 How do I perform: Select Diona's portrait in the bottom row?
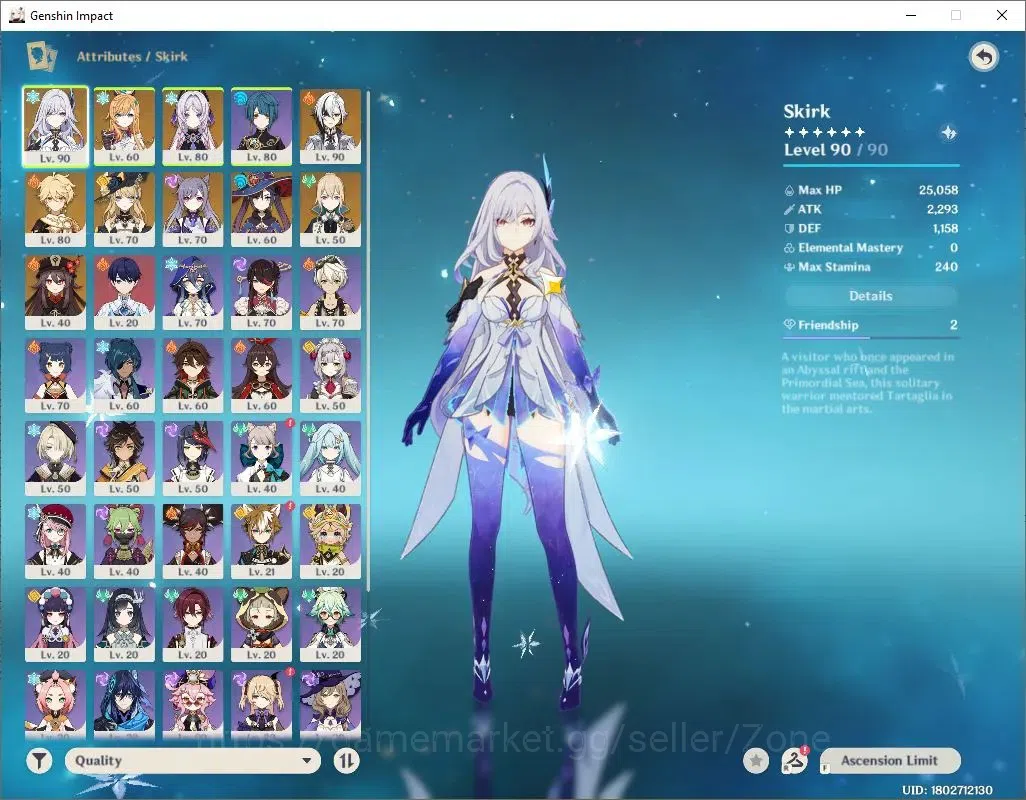click(x=56, y=704)
